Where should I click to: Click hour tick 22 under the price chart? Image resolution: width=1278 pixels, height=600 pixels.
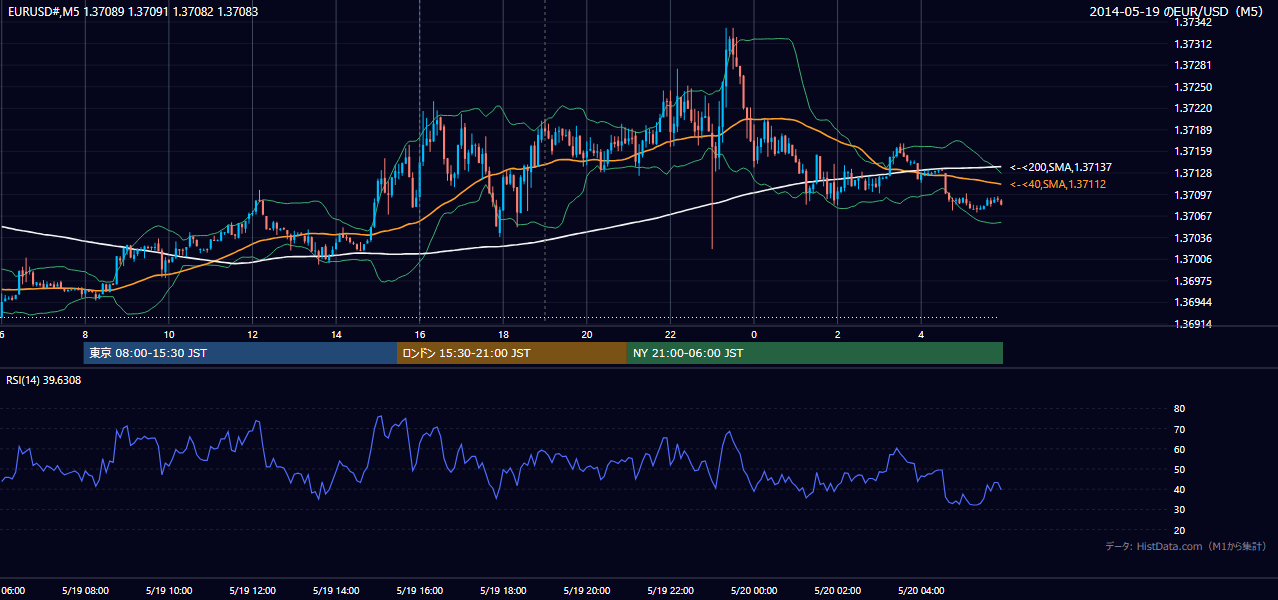coord(670,334)
